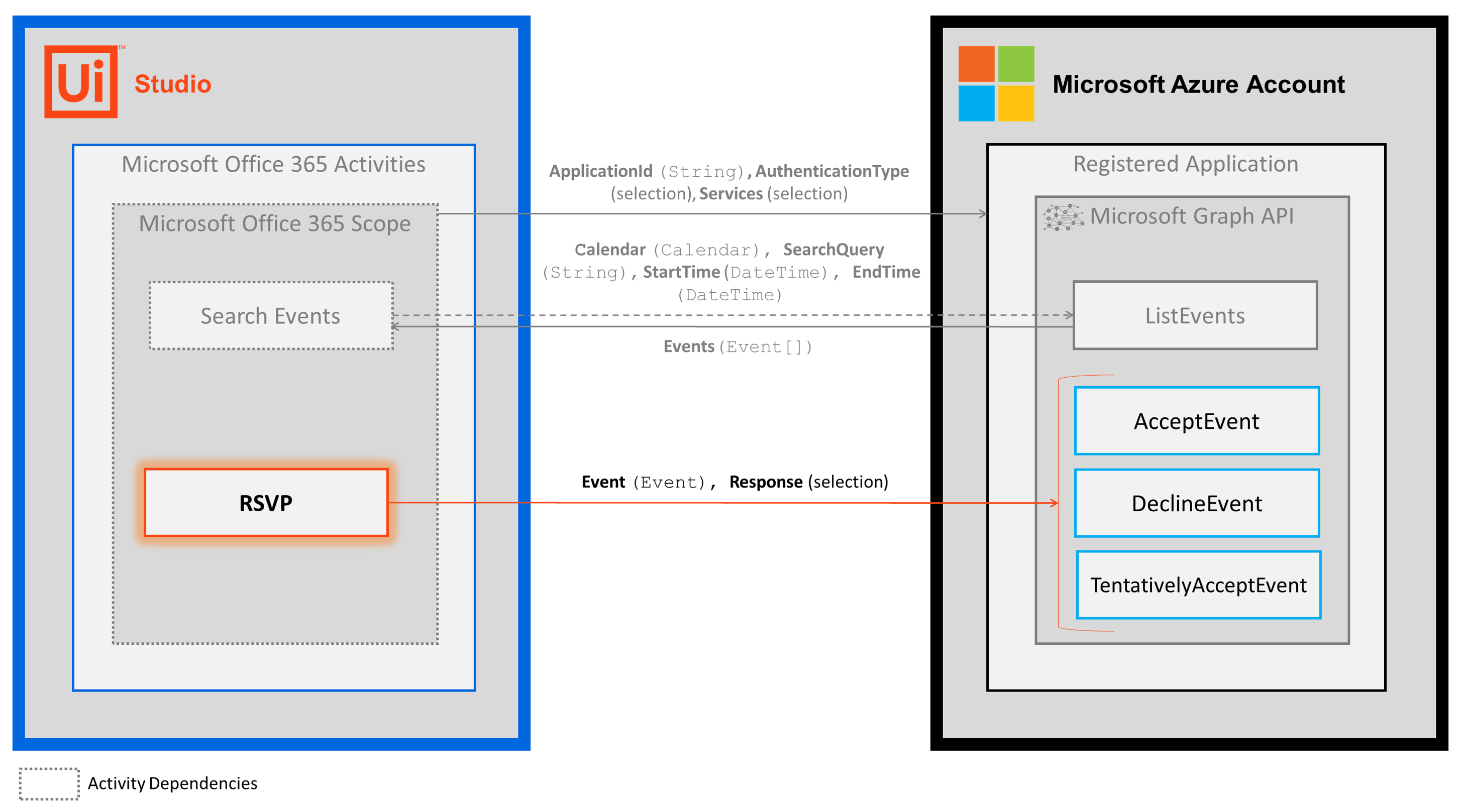Screen dimensions: 1459x812
Task: Click the Event, Response parameter label
Action: [735, 482]
